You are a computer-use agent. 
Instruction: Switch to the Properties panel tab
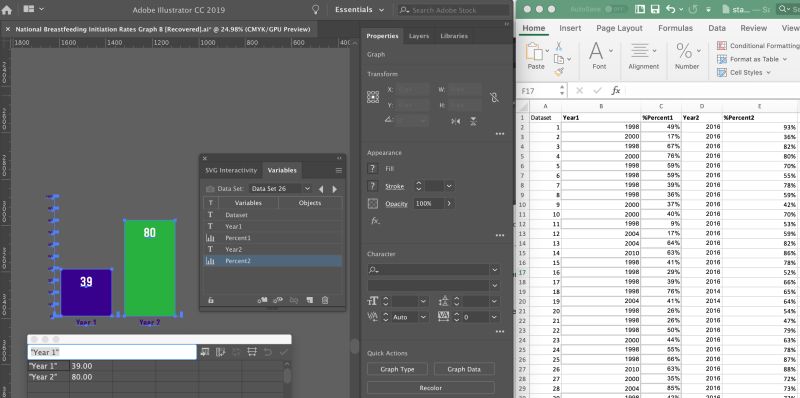click(x=382, y=36)
